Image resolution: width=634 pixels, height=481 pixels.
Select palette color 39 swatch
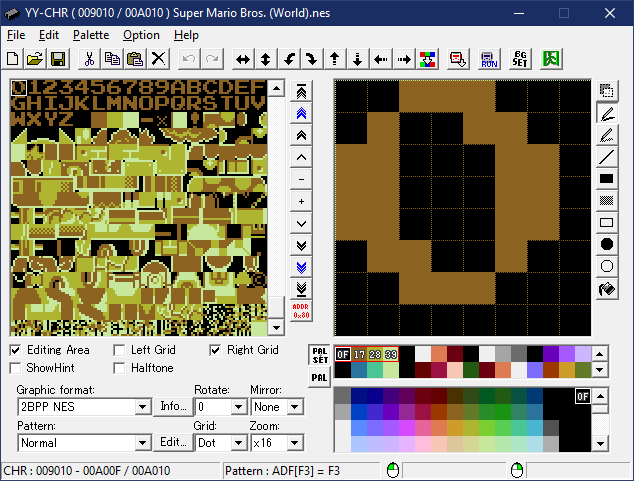coord(391,354)
